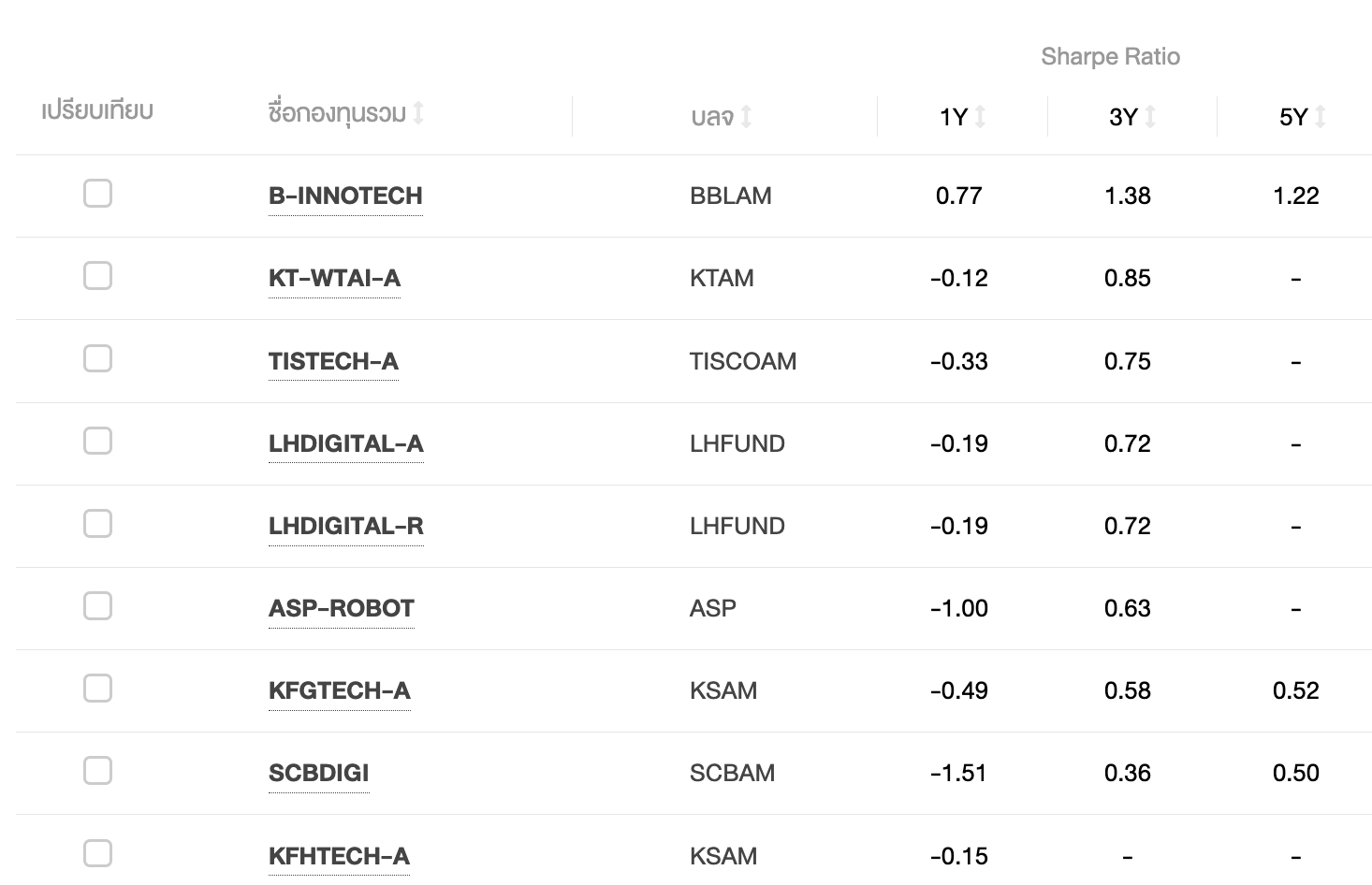The image size is (1372, 885).
Task: View the ASP-ROBOT fund link
Action: click(x=342, y=608)
